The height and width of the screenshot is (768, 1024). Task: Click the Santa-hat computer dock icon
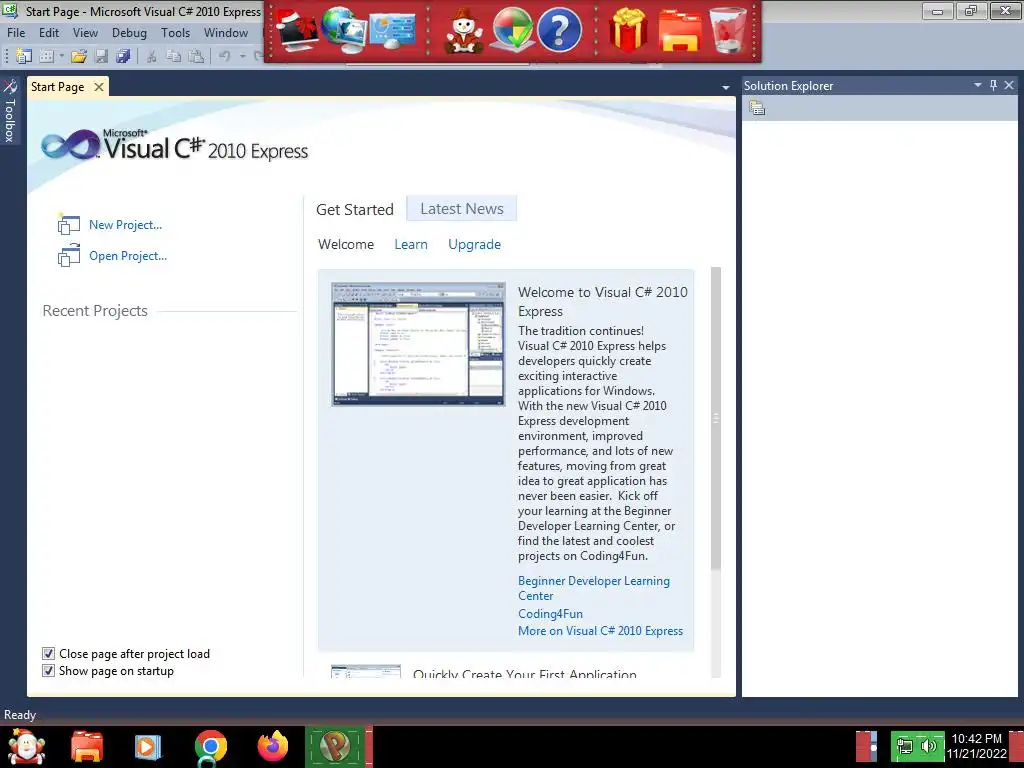tap(297, 30)
